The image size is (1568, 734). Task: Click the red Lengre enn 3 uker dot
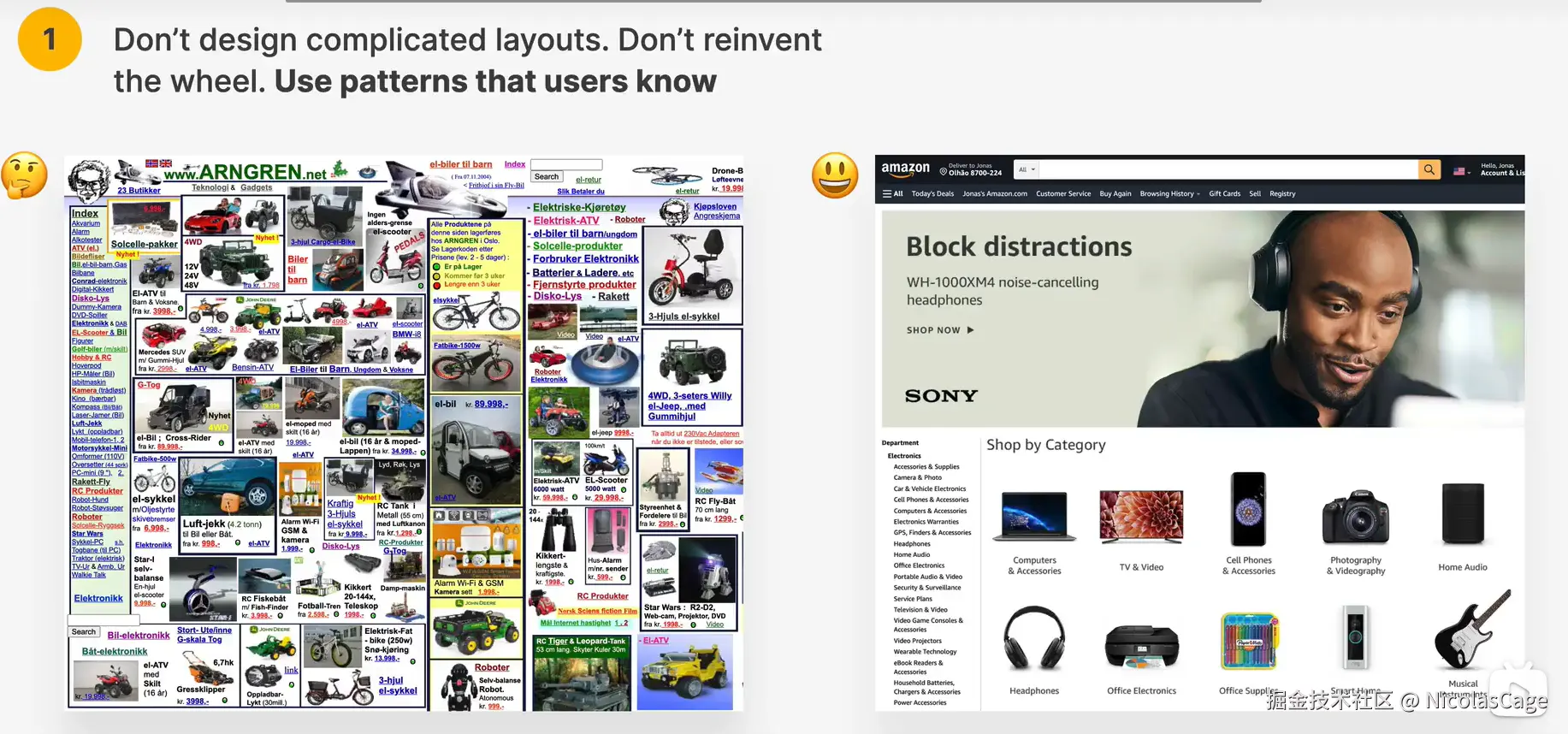tap(437, 285)
